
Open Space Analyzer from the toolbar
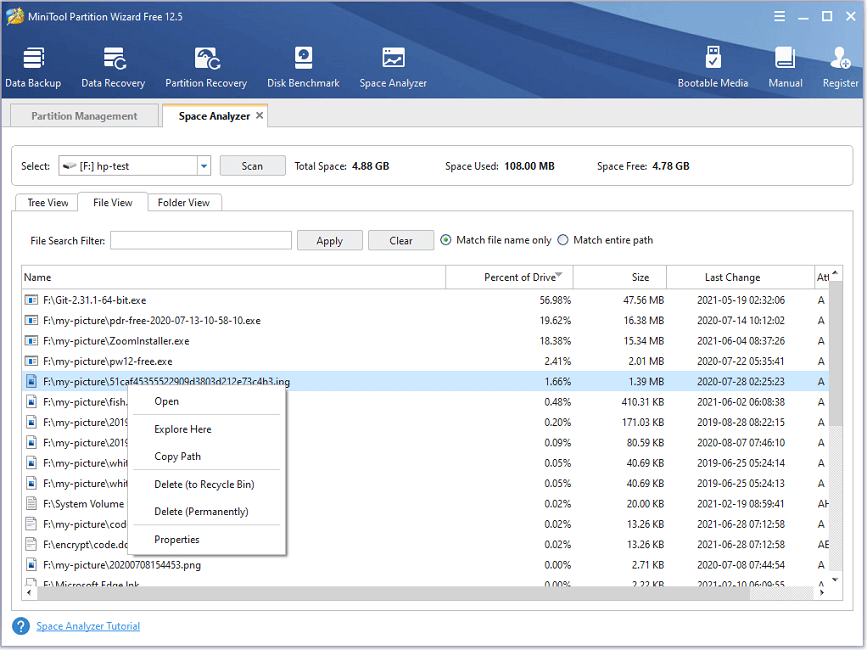[x=393, y=67]
